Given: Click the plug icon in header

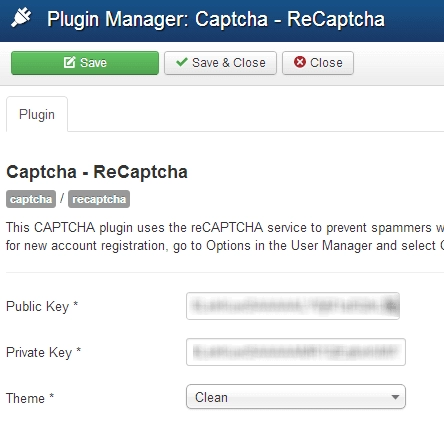Looking at the screenshot, I should coord(21,18).
